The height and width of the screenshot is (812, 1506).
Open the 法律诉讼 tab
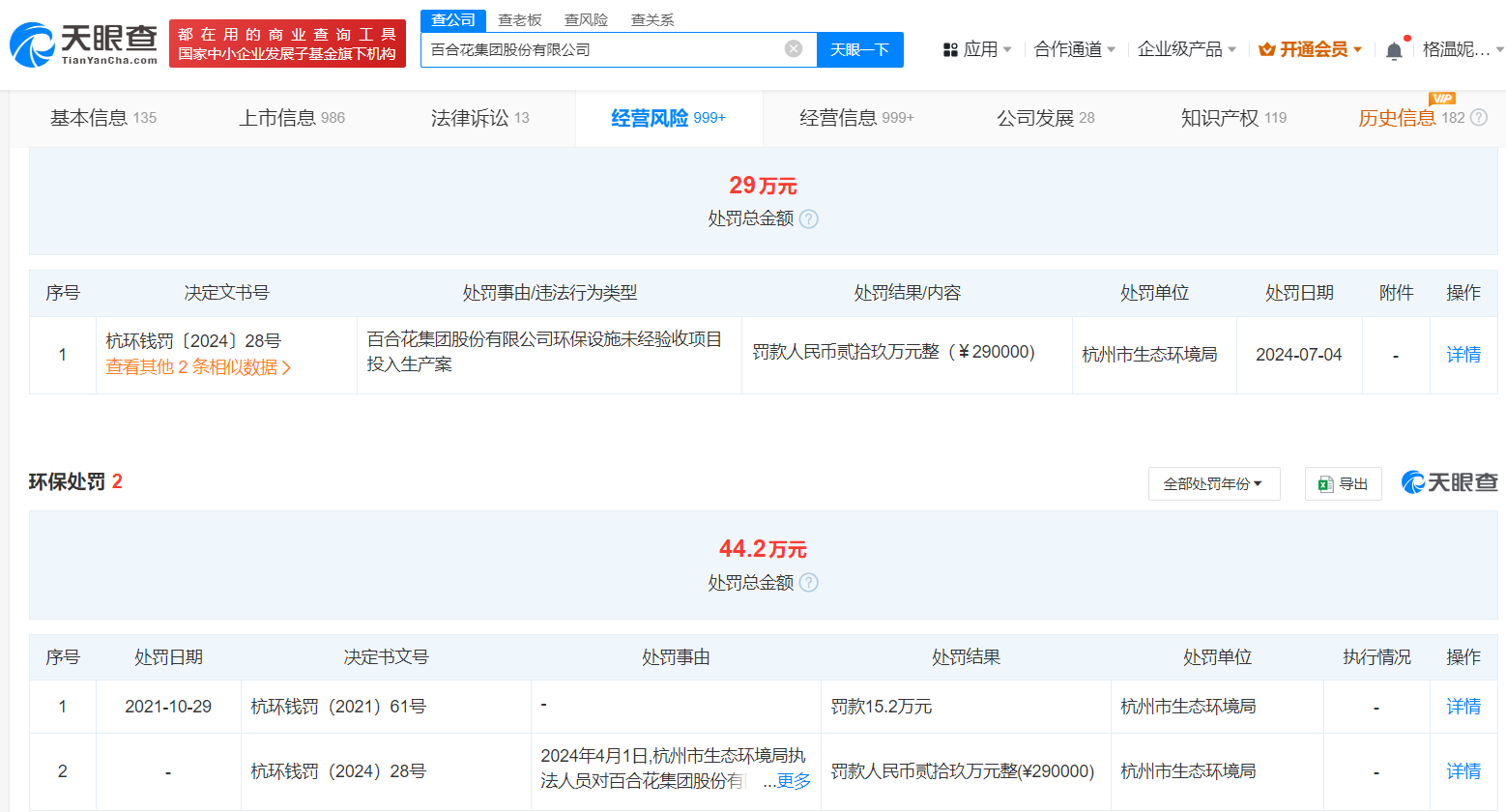(480, 118)
